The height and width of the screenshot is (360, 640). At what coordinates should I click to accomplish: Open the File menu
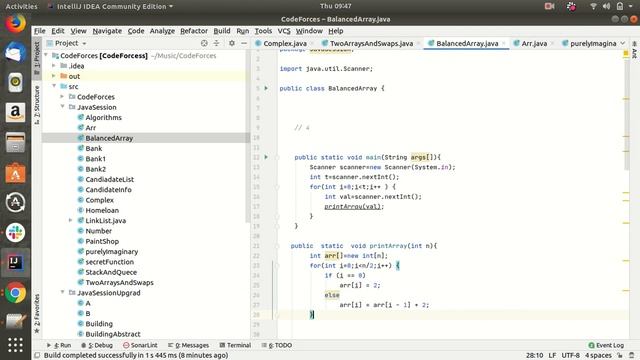point(40,31)
